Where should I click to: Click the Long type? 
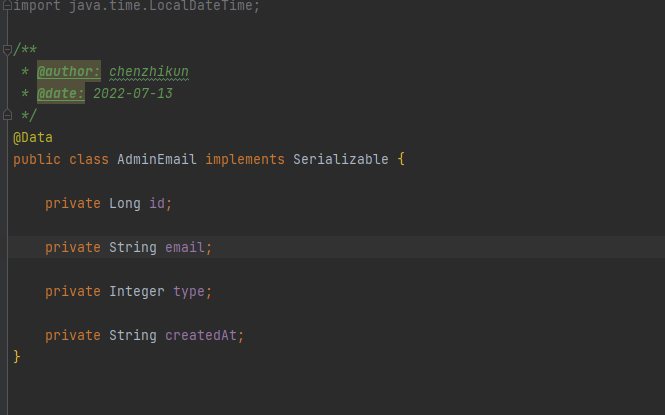(x=125, y=203)
